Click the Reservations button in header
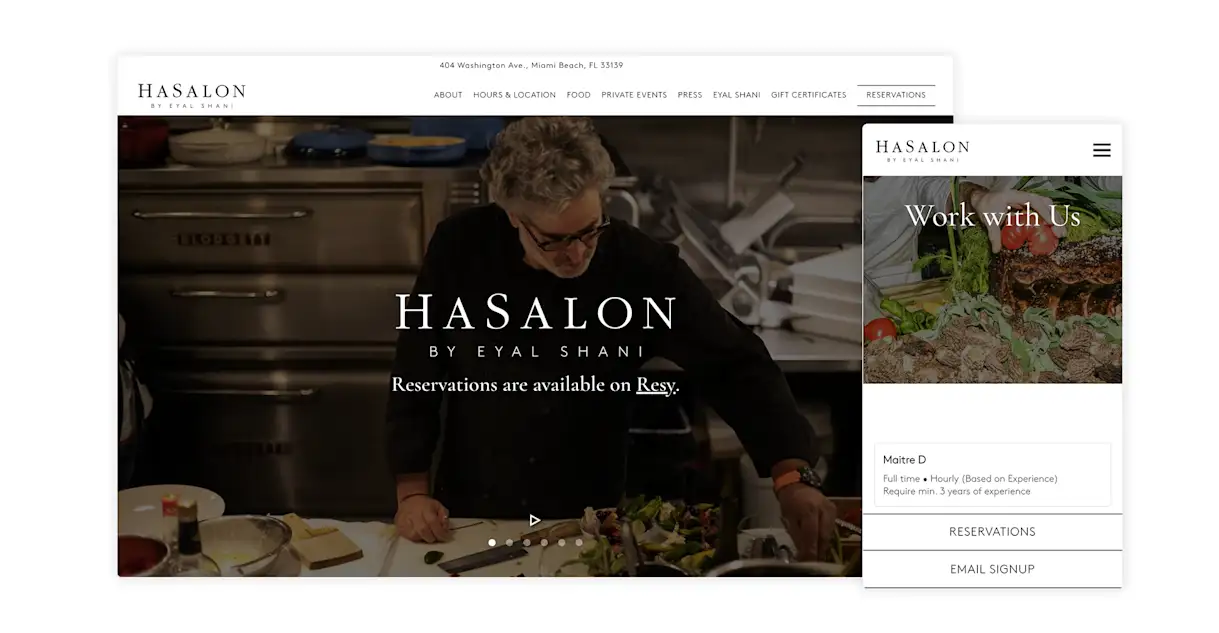The height and width of the screenshot is (633, 1219). pos(896,95)
